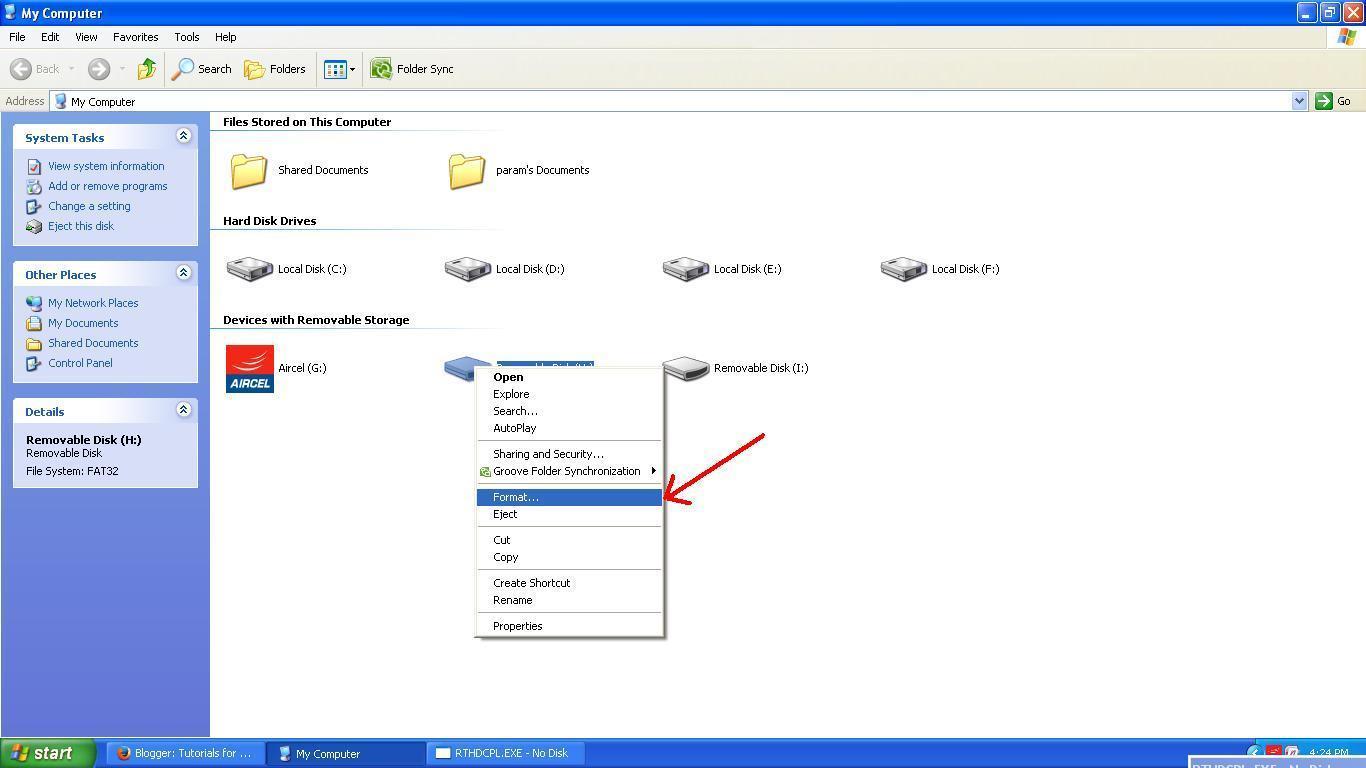Click My Computer taskbar button

click(x=347, y=753)
